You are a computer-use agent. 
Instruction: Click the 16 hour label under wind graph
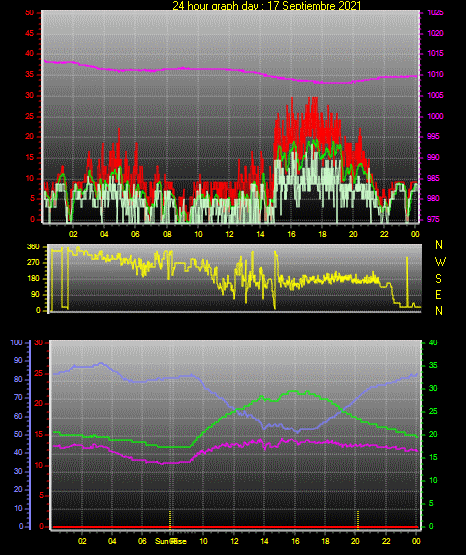coord(291,234)
